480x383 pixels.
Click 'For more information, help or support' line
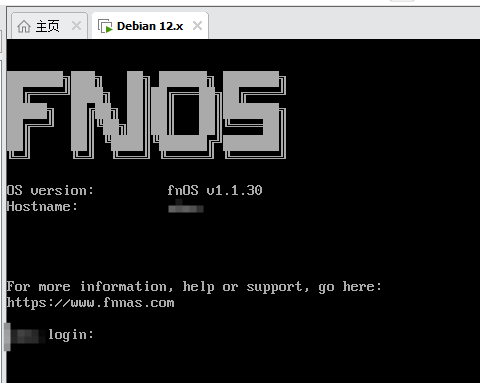194,287
